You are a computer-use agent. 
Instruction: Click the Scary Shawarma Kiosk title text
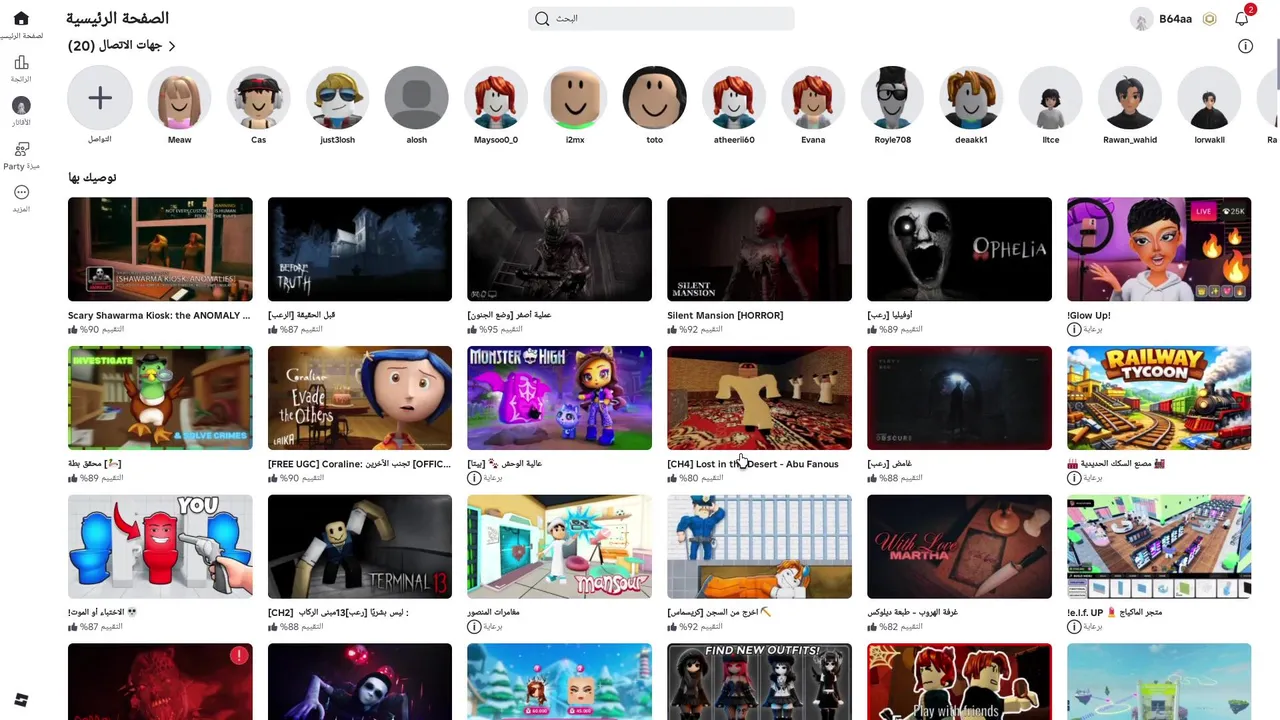[159, 315]
